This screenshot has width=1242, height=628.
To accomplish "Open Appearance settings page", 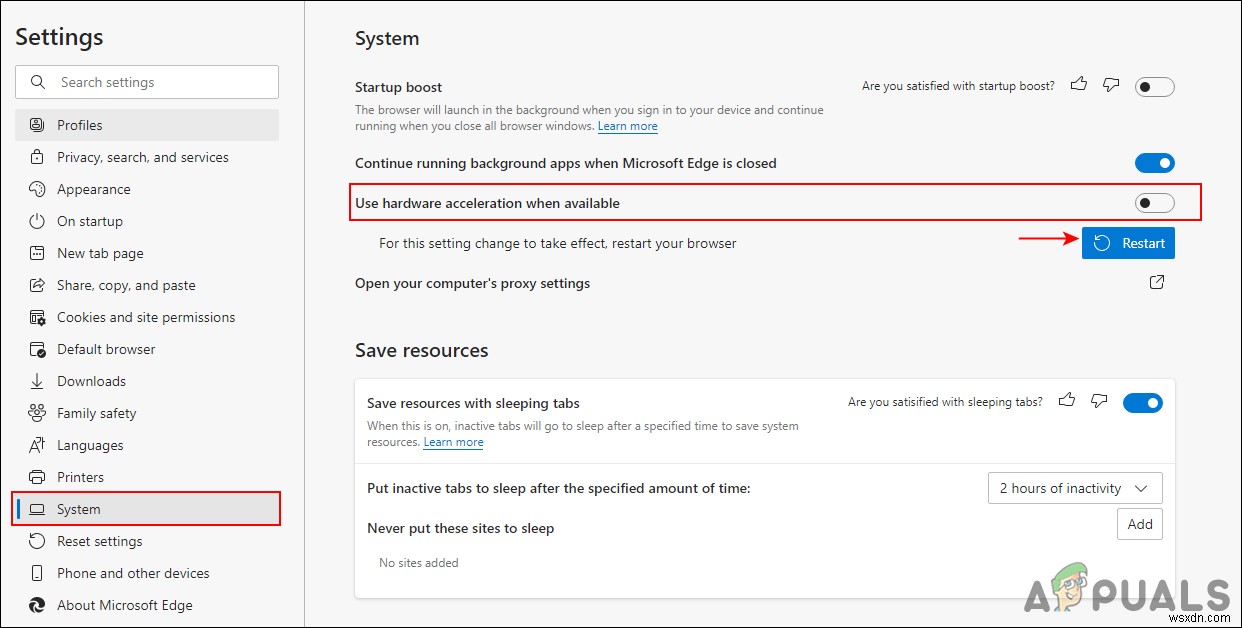I will [x=93, y=189].
